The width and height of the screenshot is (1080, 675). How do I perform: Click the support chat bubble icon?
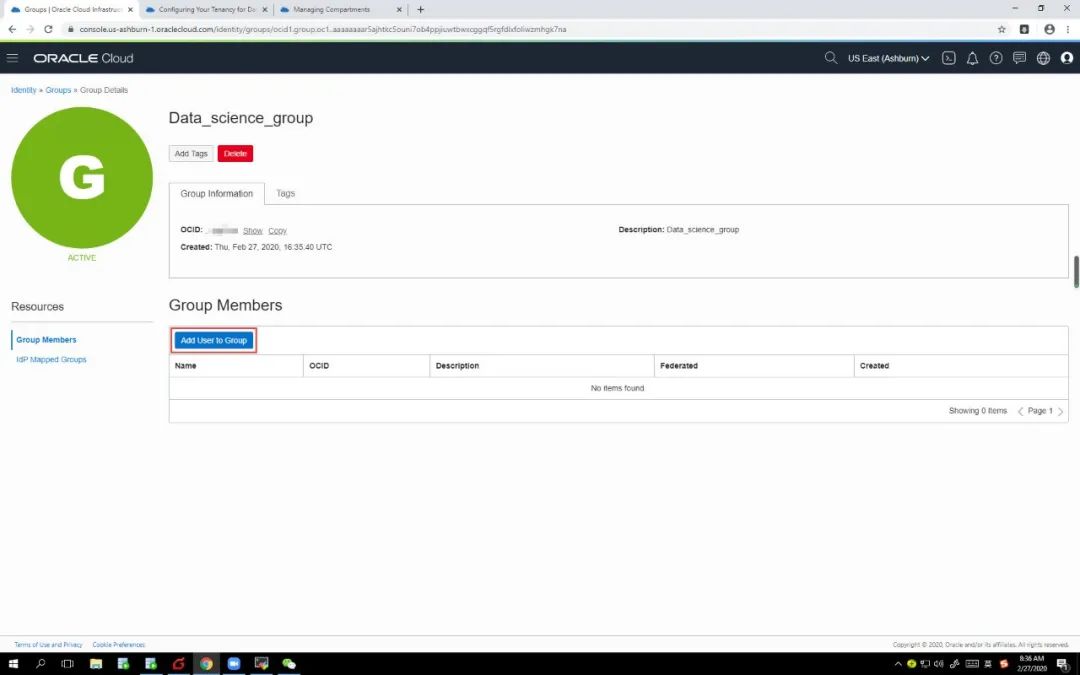(x=1019, y=58)
